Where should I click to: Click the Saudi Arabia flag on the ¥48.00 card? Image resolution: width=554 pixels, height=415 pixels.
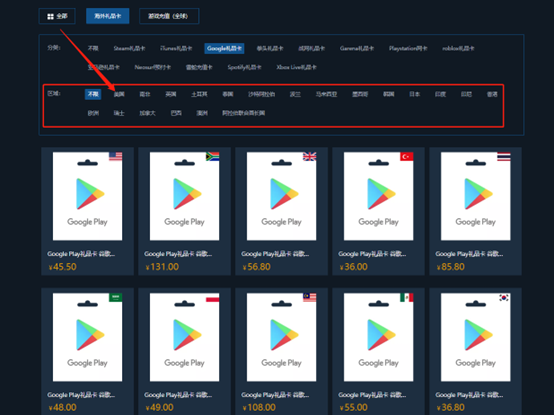116,297
